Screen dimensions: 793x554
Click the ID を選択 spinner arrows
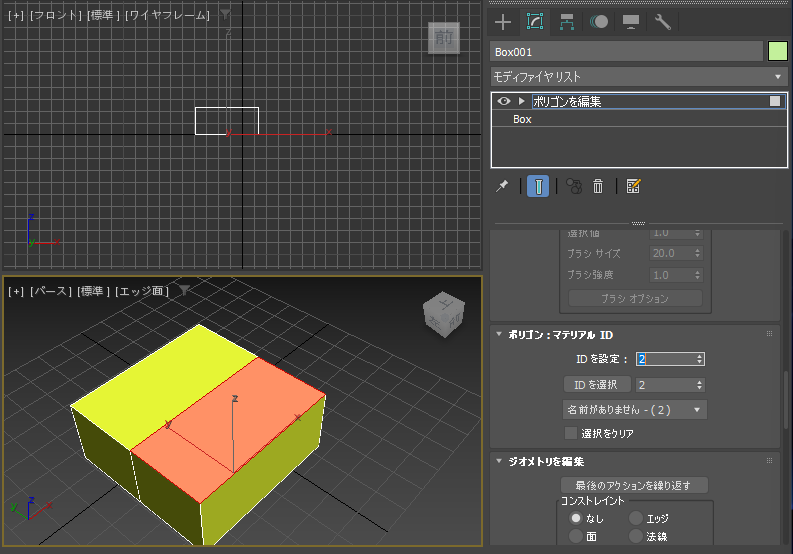point(699,385)
